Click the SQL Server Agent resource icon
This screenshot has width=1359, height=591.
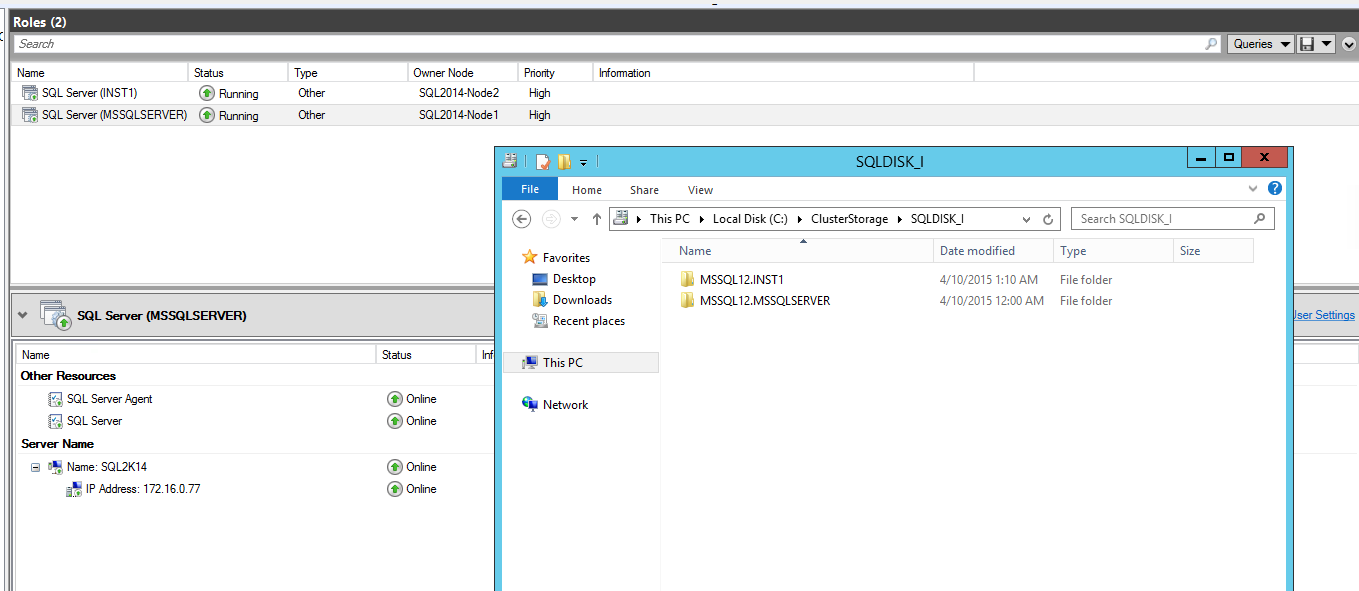coord(55,399)
